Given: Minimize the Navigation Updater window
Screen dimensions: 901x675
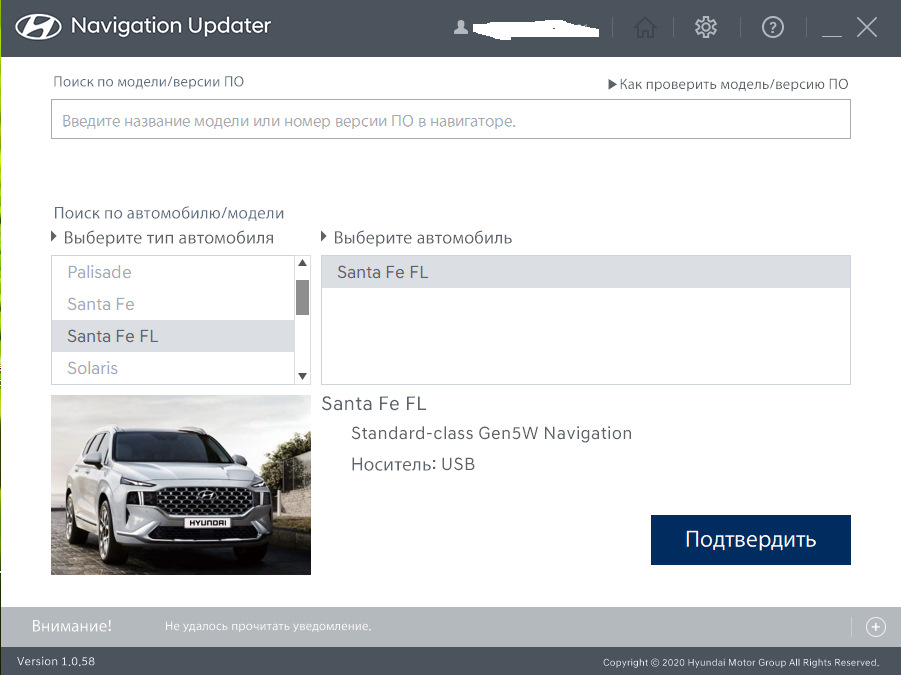Looking at the screenshot, I should tap(832, 34).
